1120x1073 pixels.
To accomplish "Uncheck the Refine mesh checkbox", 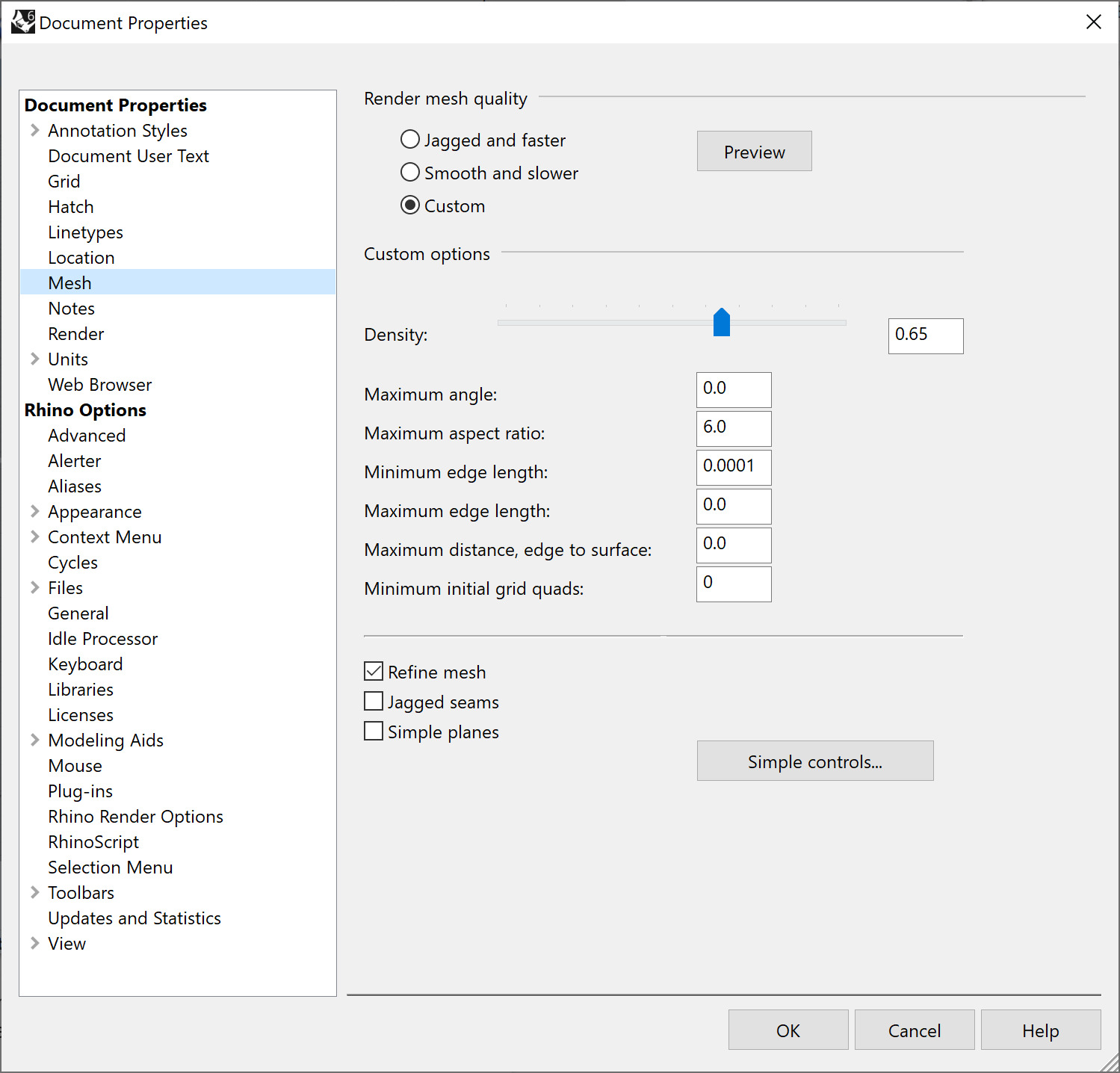I will [374, 672].
